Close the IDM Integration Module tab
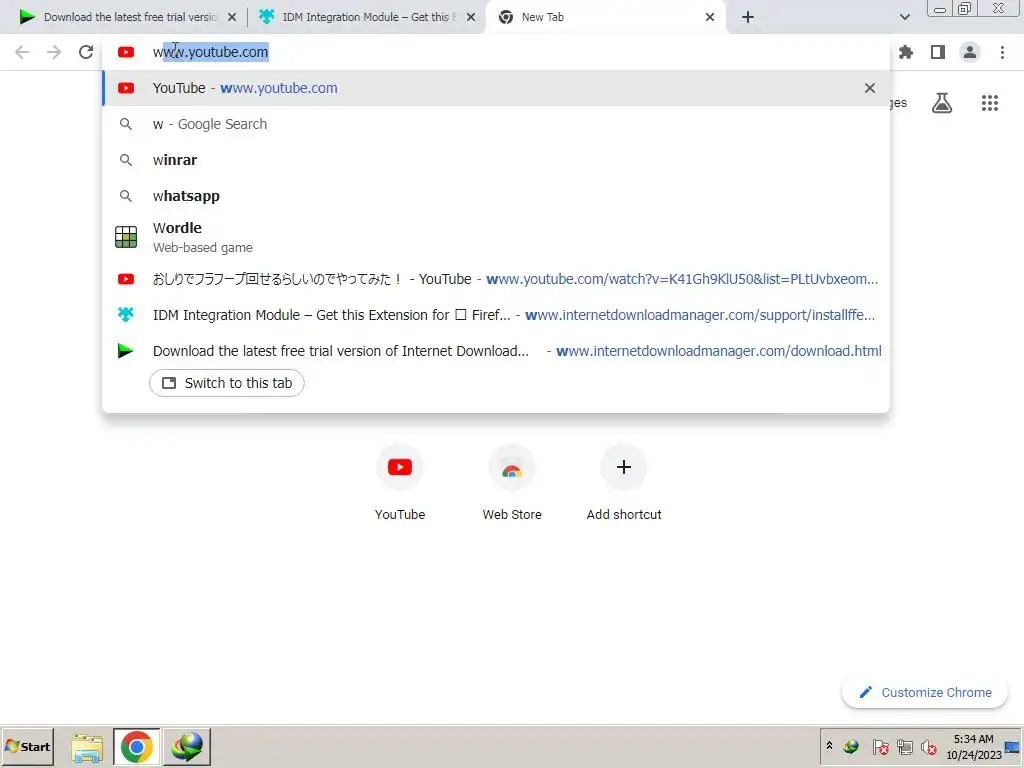This screenshot has height=768, width=1024. pos(471,18)
